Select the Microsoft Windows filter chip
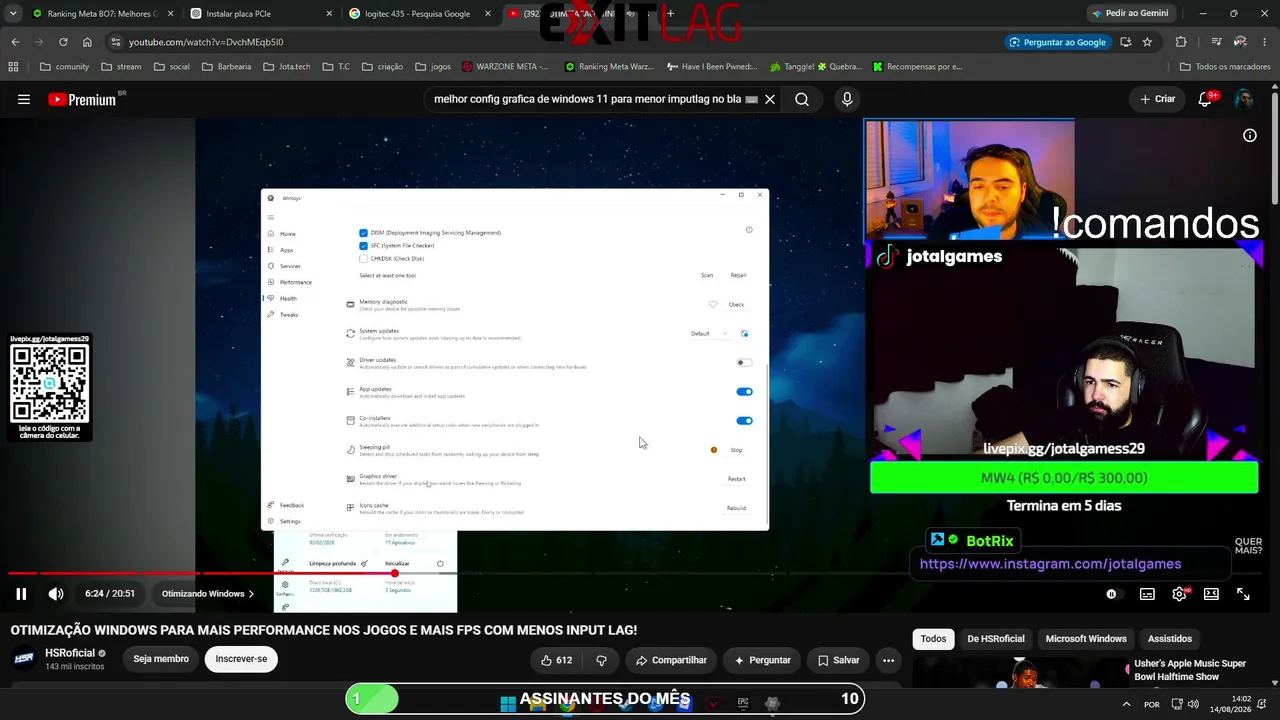The height and width of the screenshot is (720, 1280). [1086, 639]
